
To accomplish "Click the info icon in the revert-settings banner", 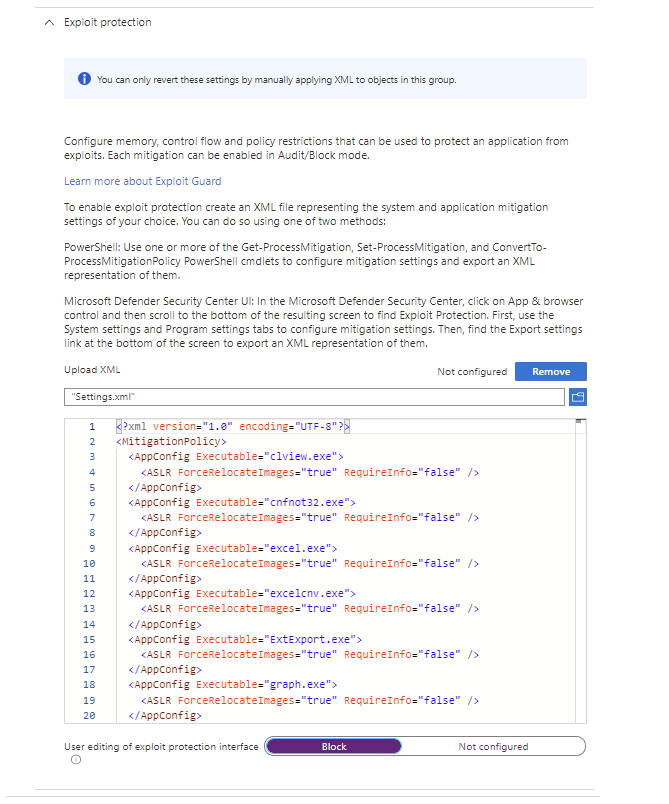I will pyautogui.click(x=84, y=79).
